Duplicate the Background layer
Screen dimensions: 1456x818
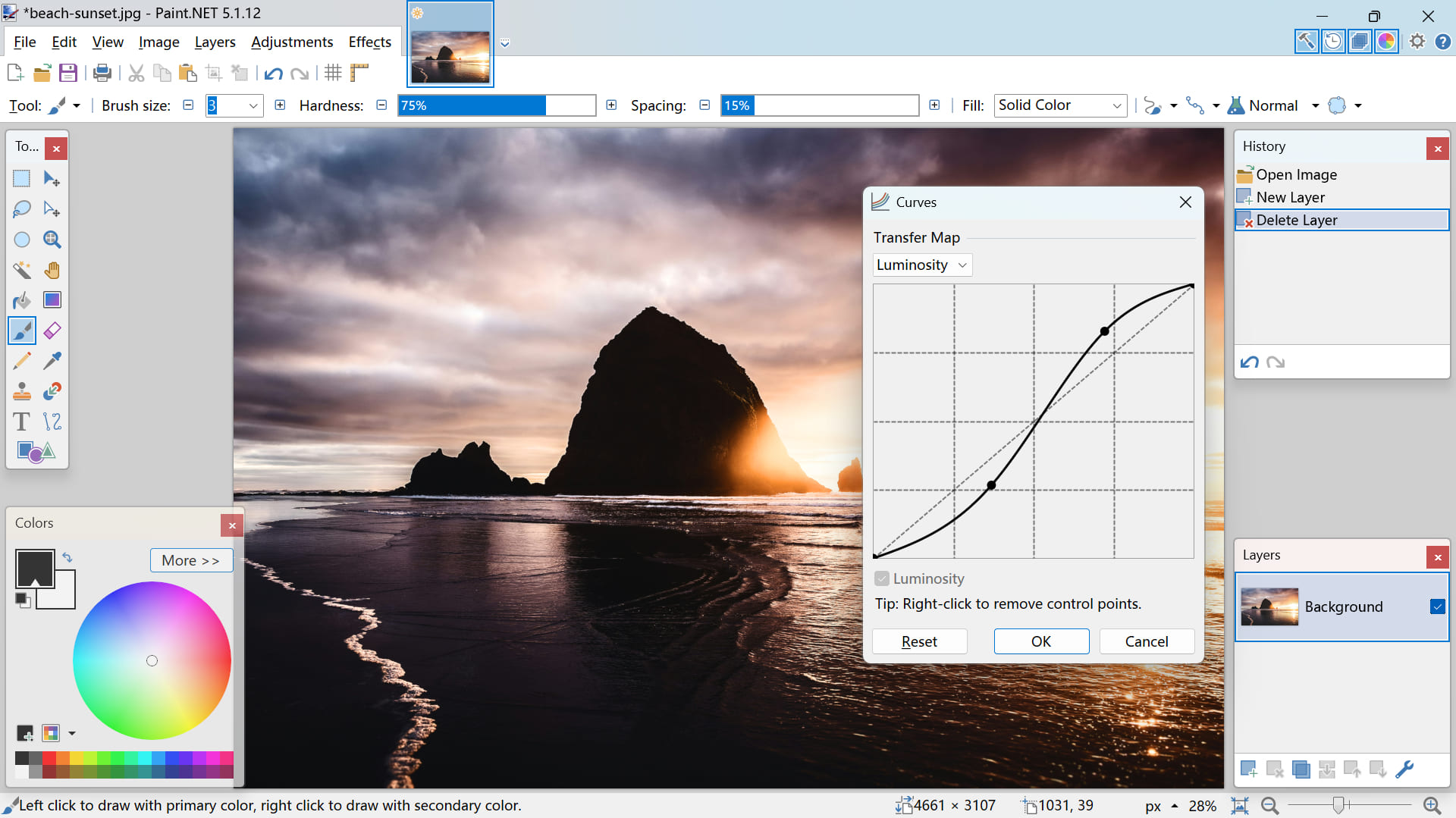(1301, 768)
